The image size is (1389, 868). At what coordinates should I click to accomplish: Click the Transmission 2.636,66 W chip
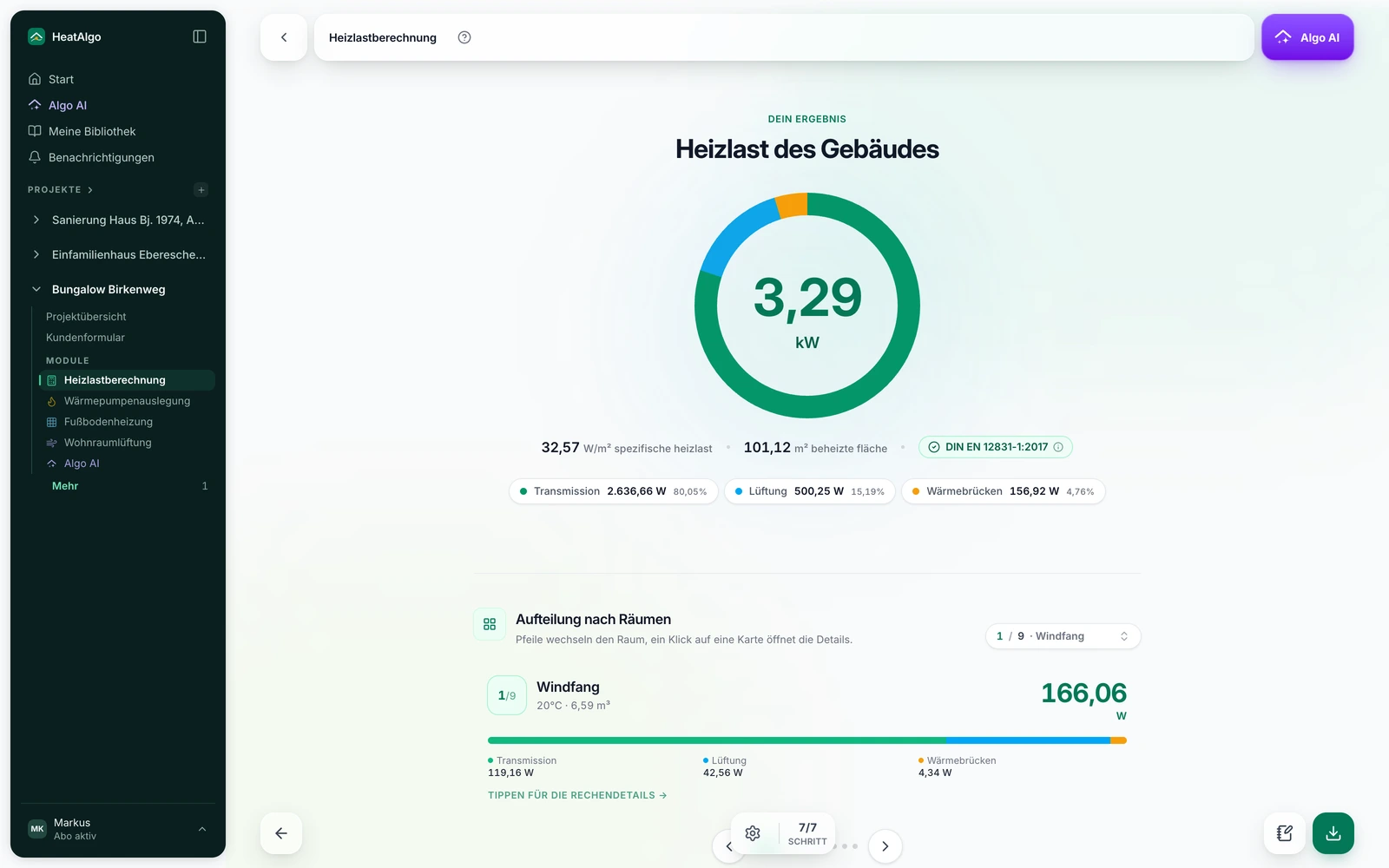click(613, 491)
